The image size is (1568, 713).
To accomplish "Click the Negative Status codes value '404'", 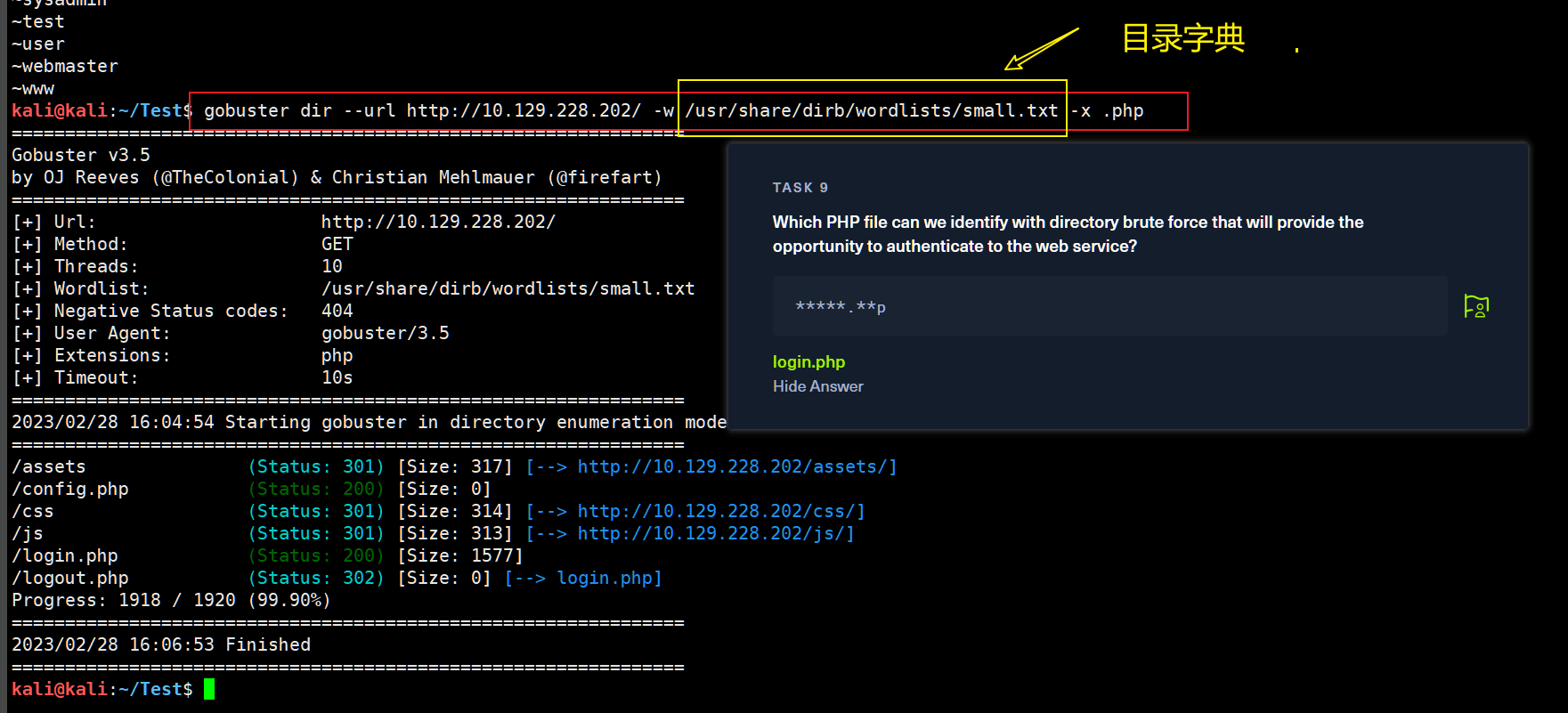I will [337, 311].
